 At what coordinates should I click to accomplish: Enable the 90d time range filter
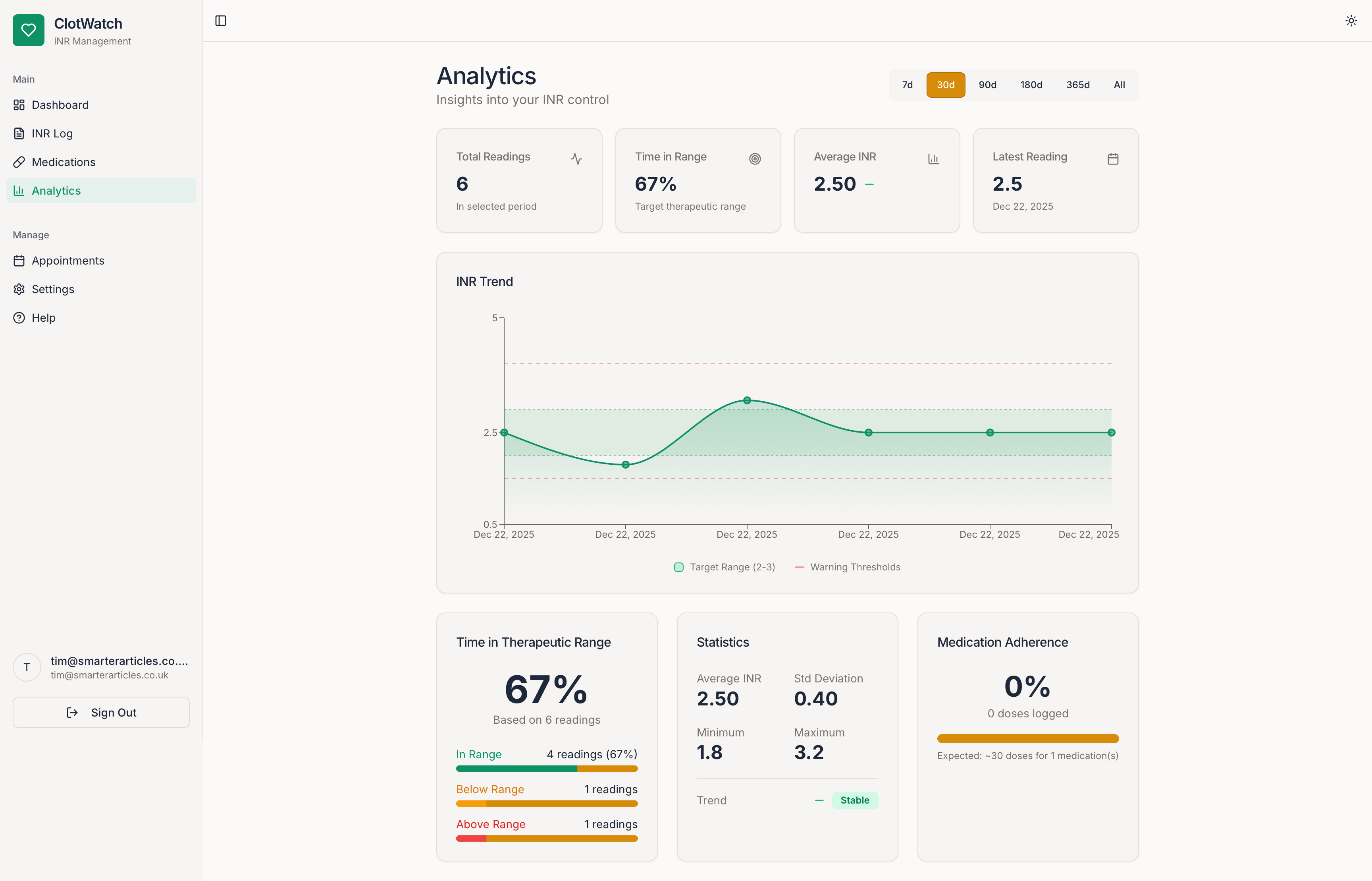[x=987, y=85]
